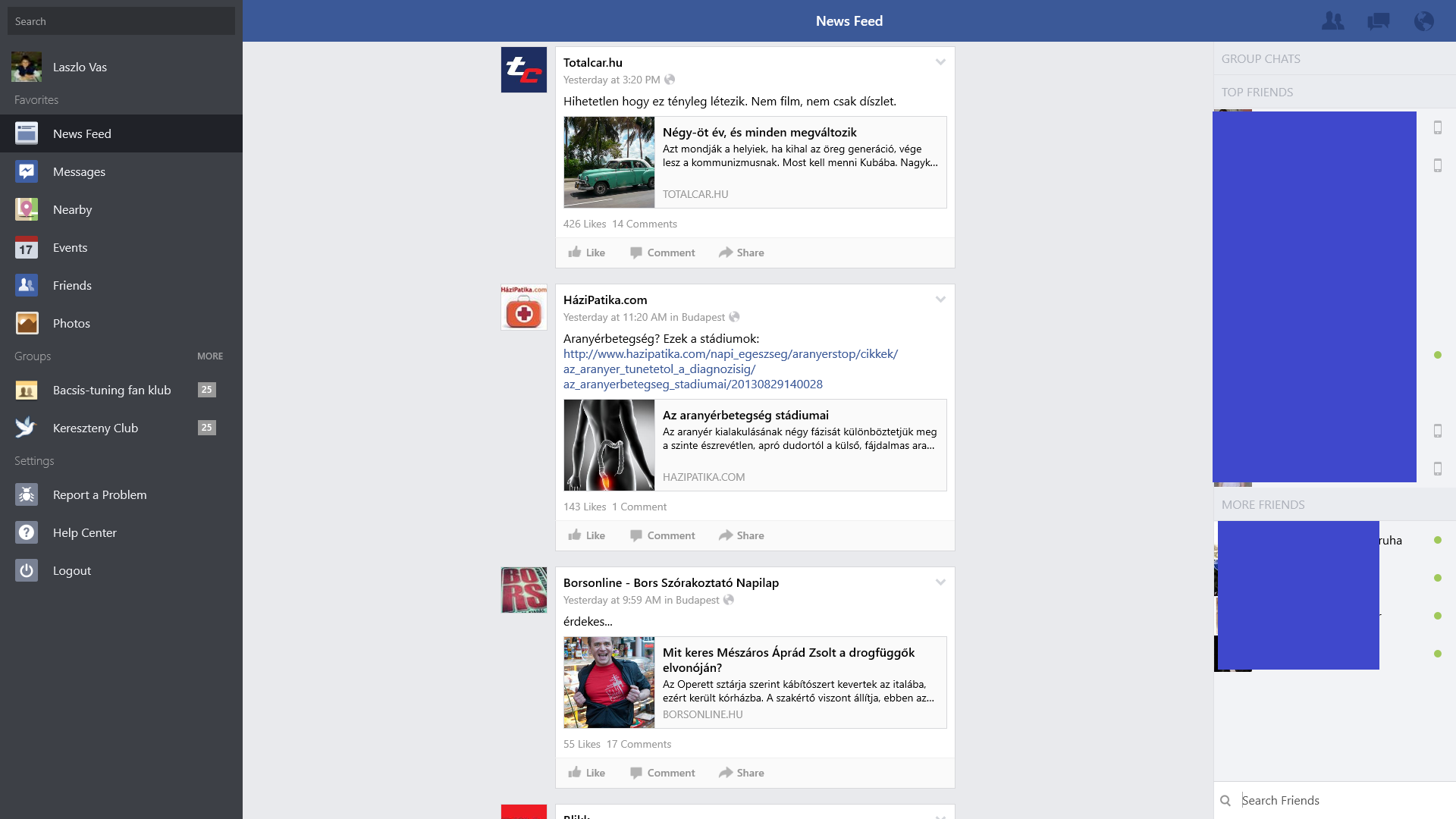Select News Feed in the sidebar
This screenshot has width=1456, height=819.
(121, 133)
